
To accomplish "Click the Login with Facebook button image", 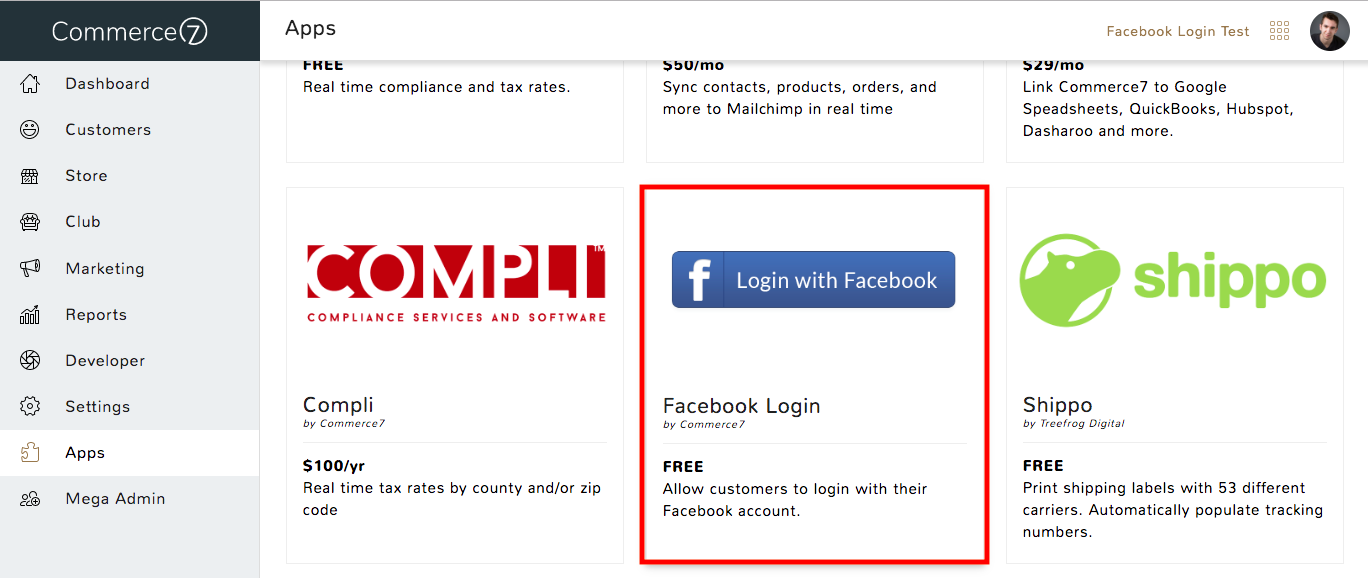I will (x=813, y=280).
